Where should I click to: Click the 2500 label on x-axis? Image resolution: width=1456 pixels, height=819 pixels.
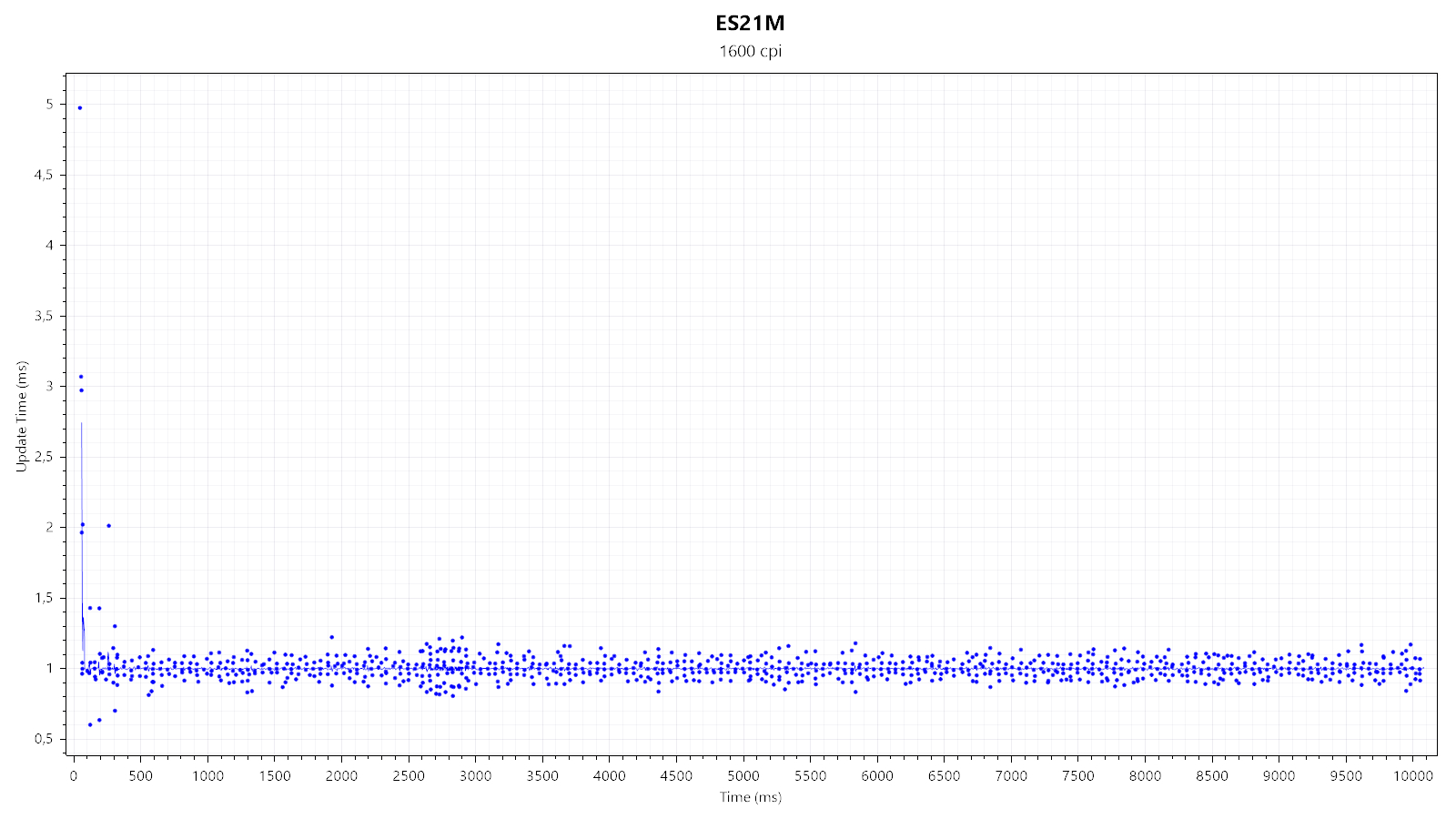pyautogui.click(x=409, y=776)
